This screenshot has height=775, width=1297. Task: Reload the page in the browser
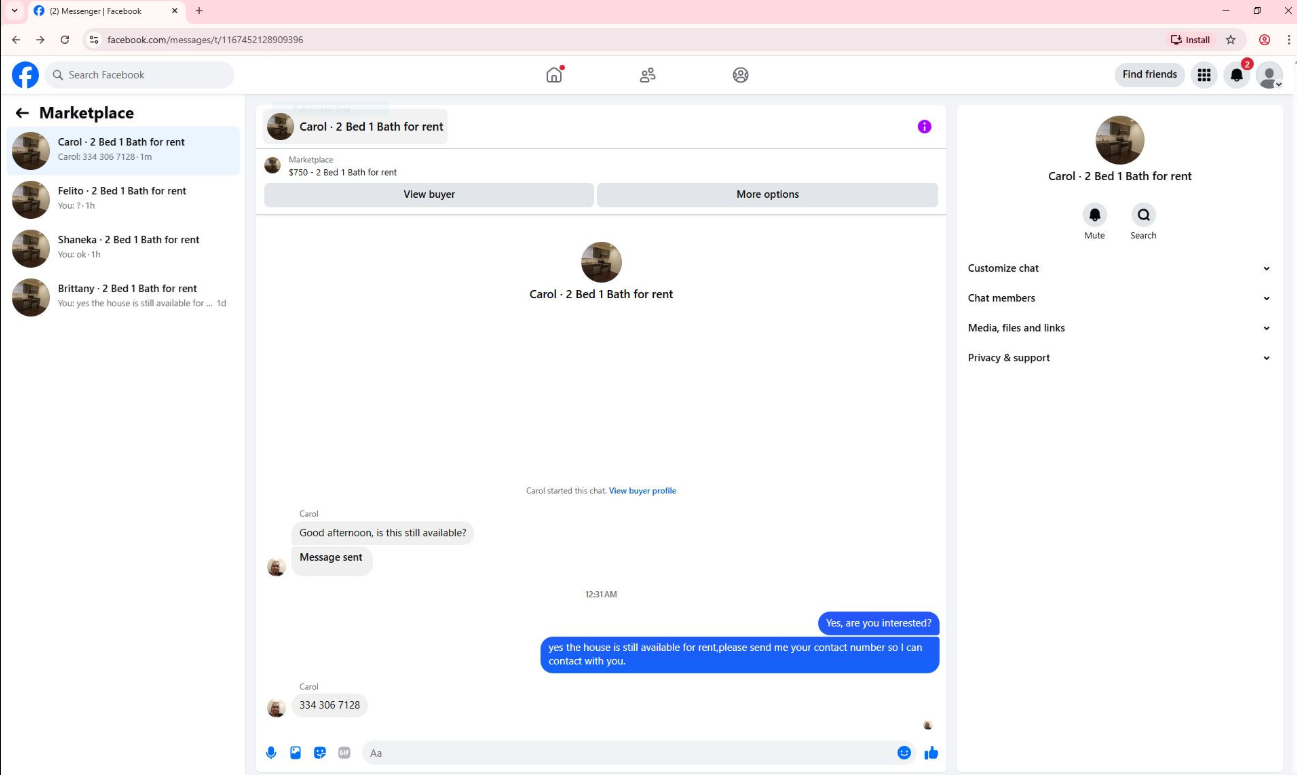point(65,40)
